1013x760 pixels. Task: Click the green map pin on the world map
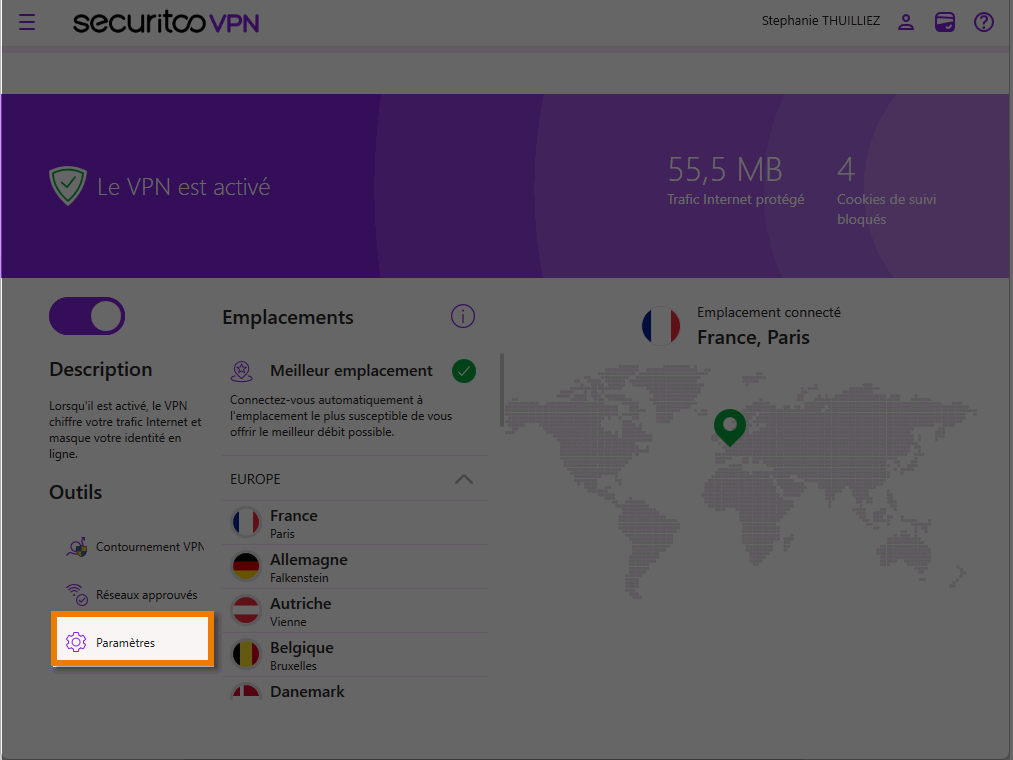[x=730, y=427]
